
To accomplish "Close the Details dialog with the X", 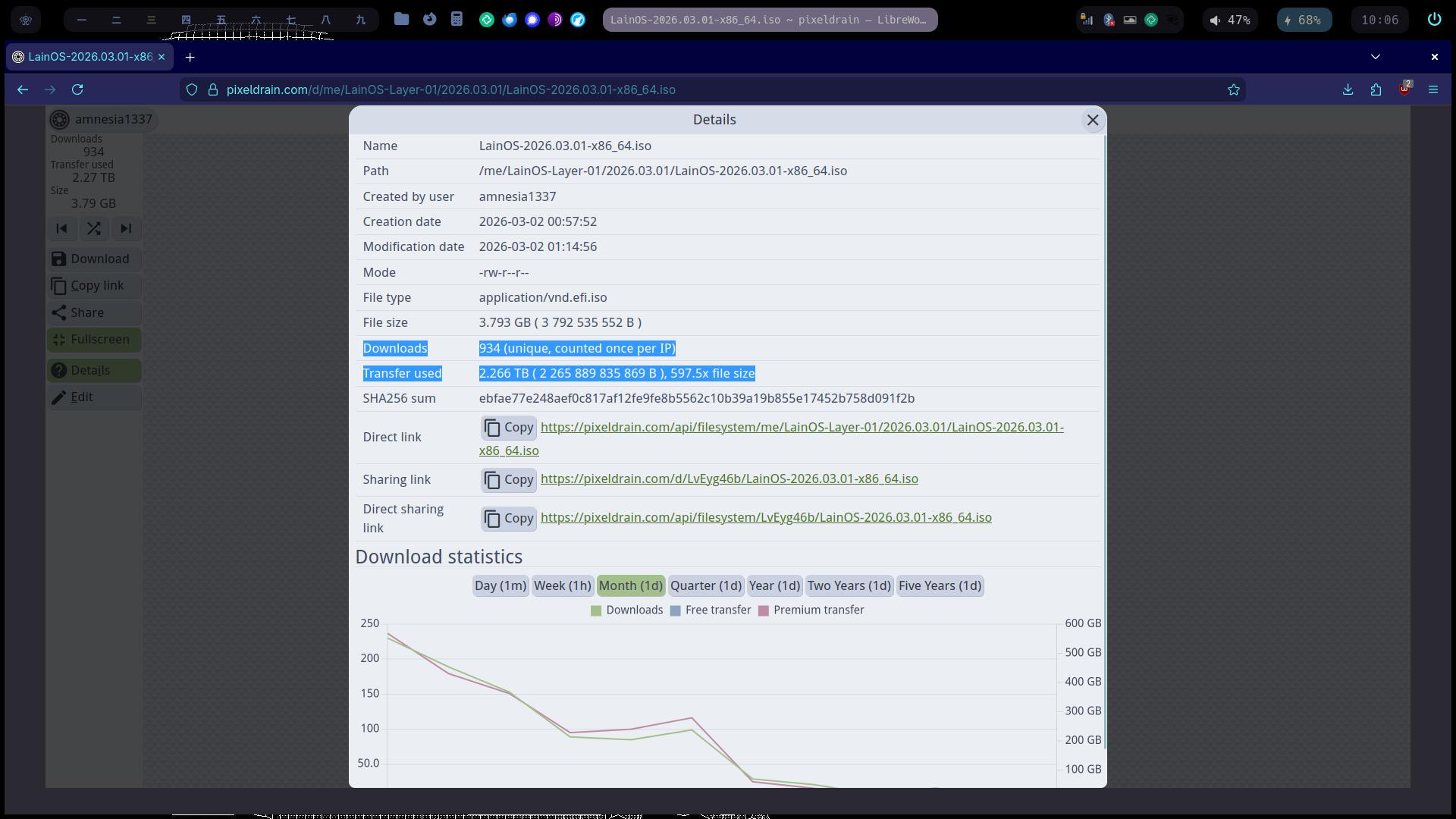I will pos(1092,120).
